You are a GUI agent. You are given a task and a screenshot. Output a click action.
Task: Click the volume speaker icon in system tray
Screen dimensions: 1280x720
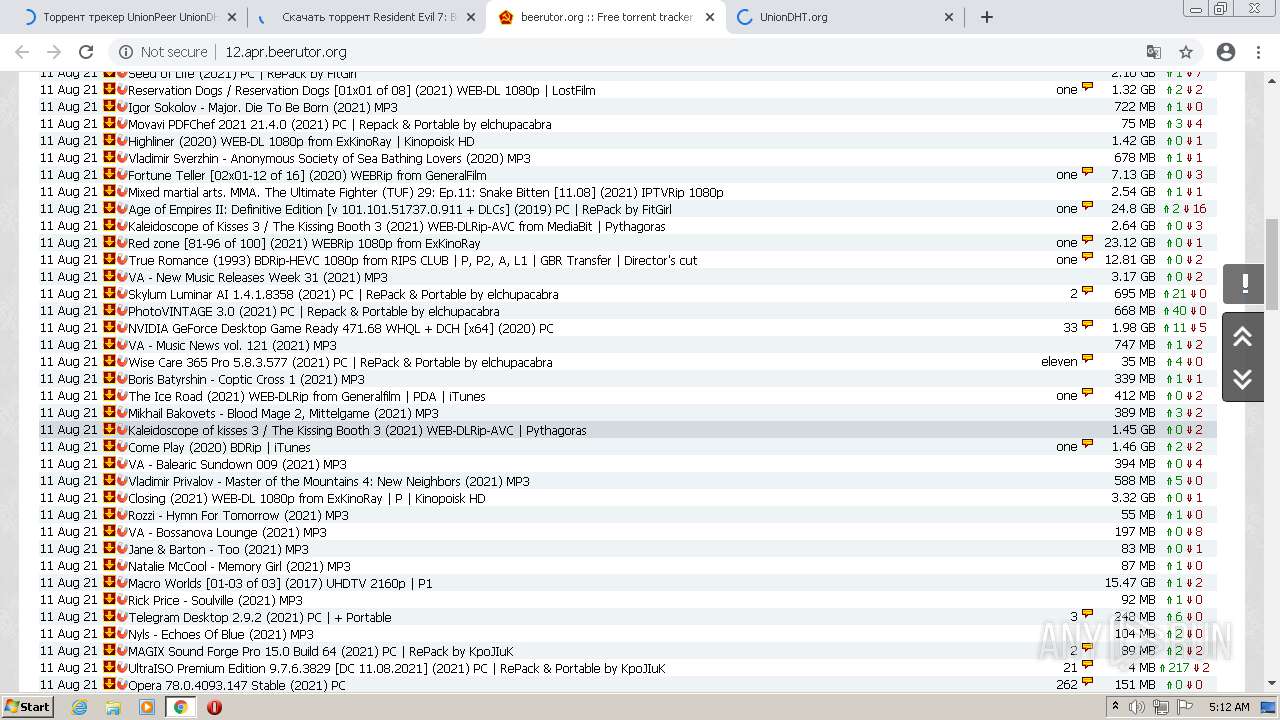pyautogui.click(x=1137, y=707)
